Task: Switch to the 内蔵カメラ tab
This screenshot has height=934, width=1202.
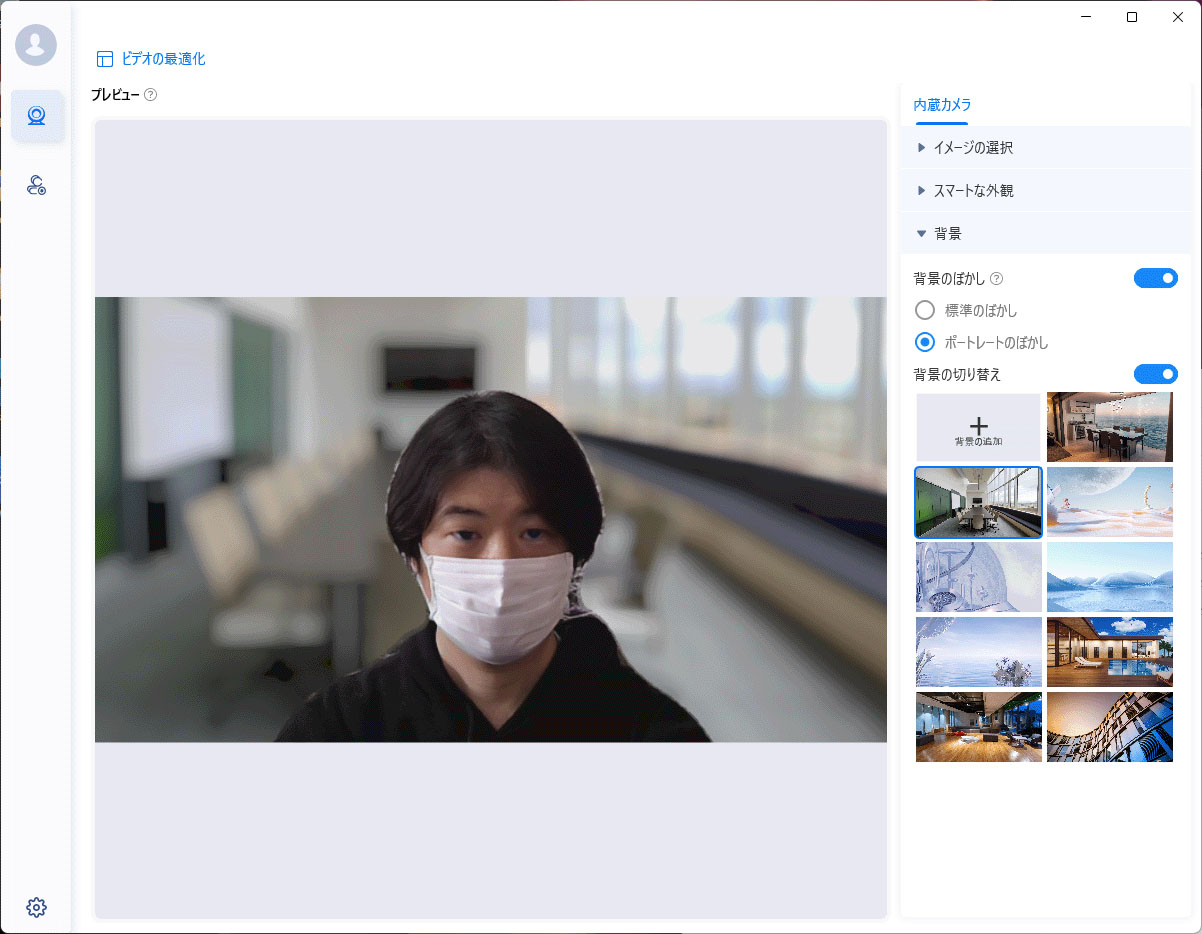Action: [x=942, y=103]
